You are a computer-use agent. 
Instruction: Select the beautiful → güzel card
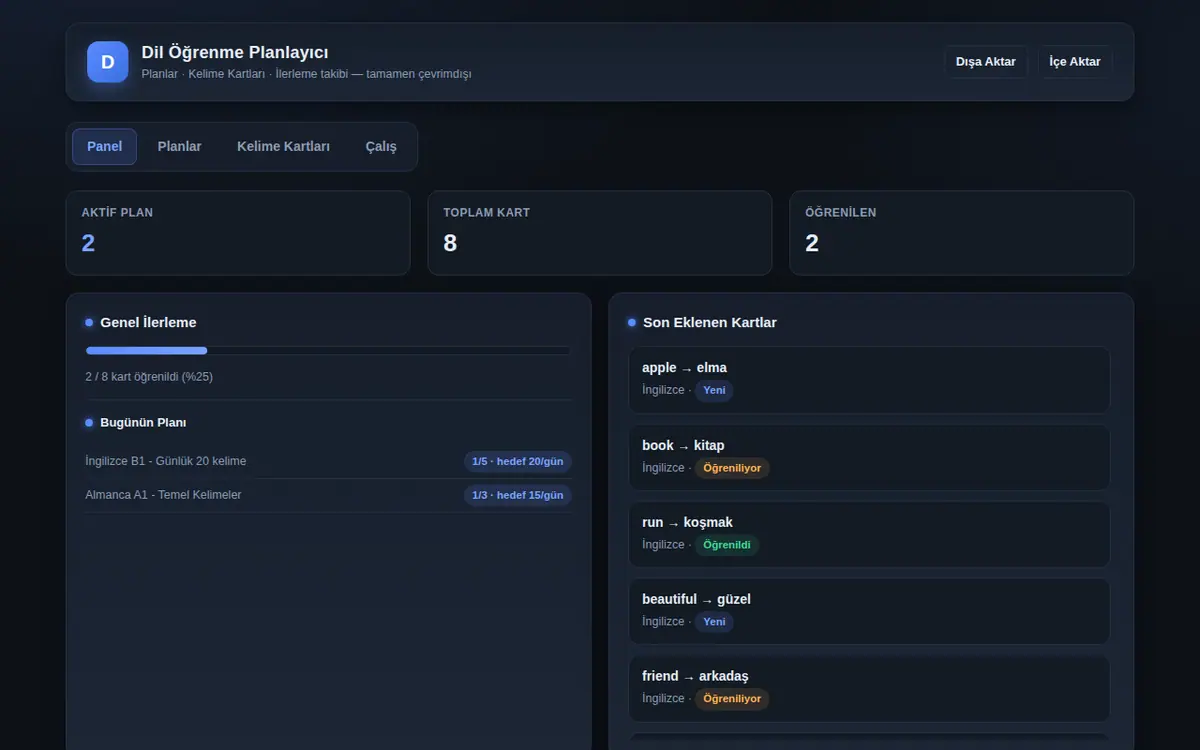[x=869, y=611]
